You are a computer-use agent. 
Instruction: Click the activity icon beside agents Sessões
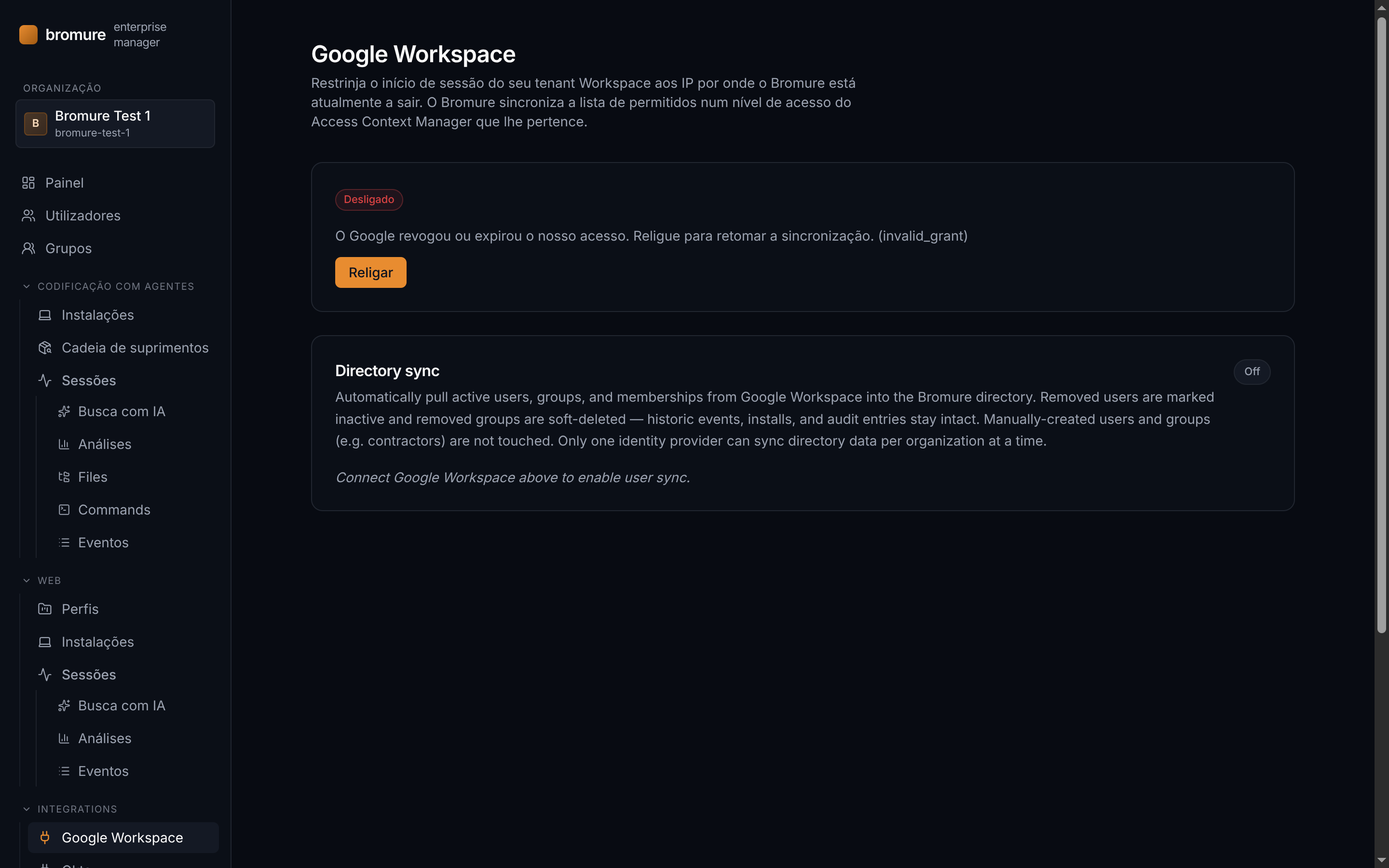tap(45, 380)
